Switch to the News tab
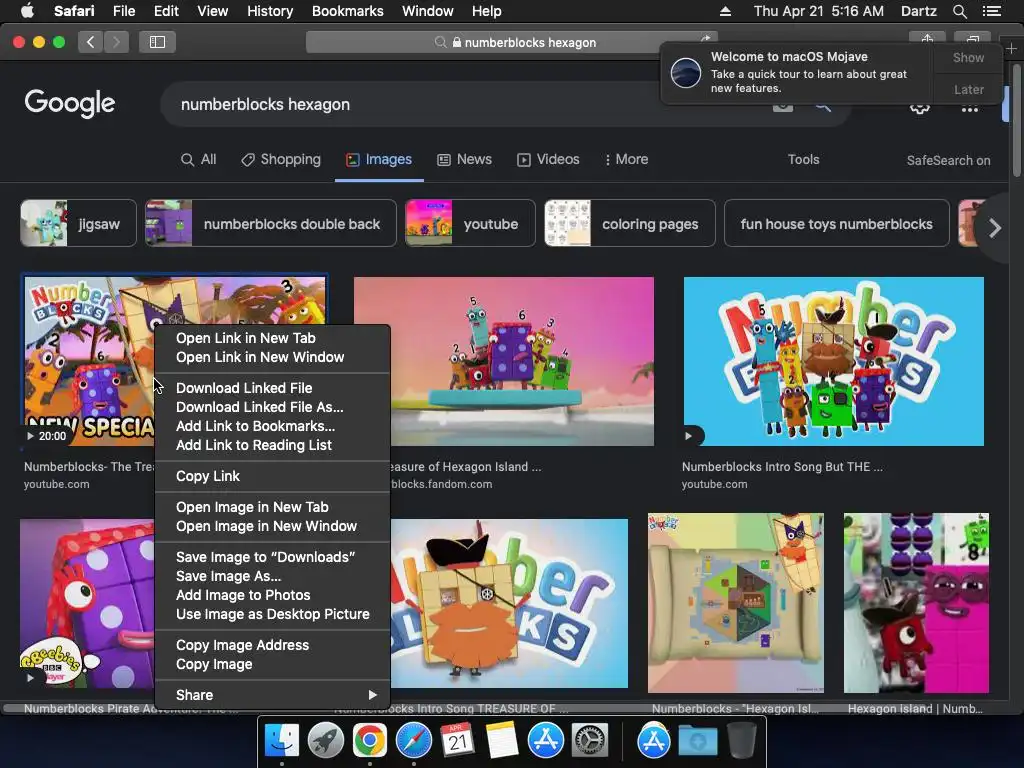Image resolution: width=1024 pixels, height=768 pixels. [464, 159]
